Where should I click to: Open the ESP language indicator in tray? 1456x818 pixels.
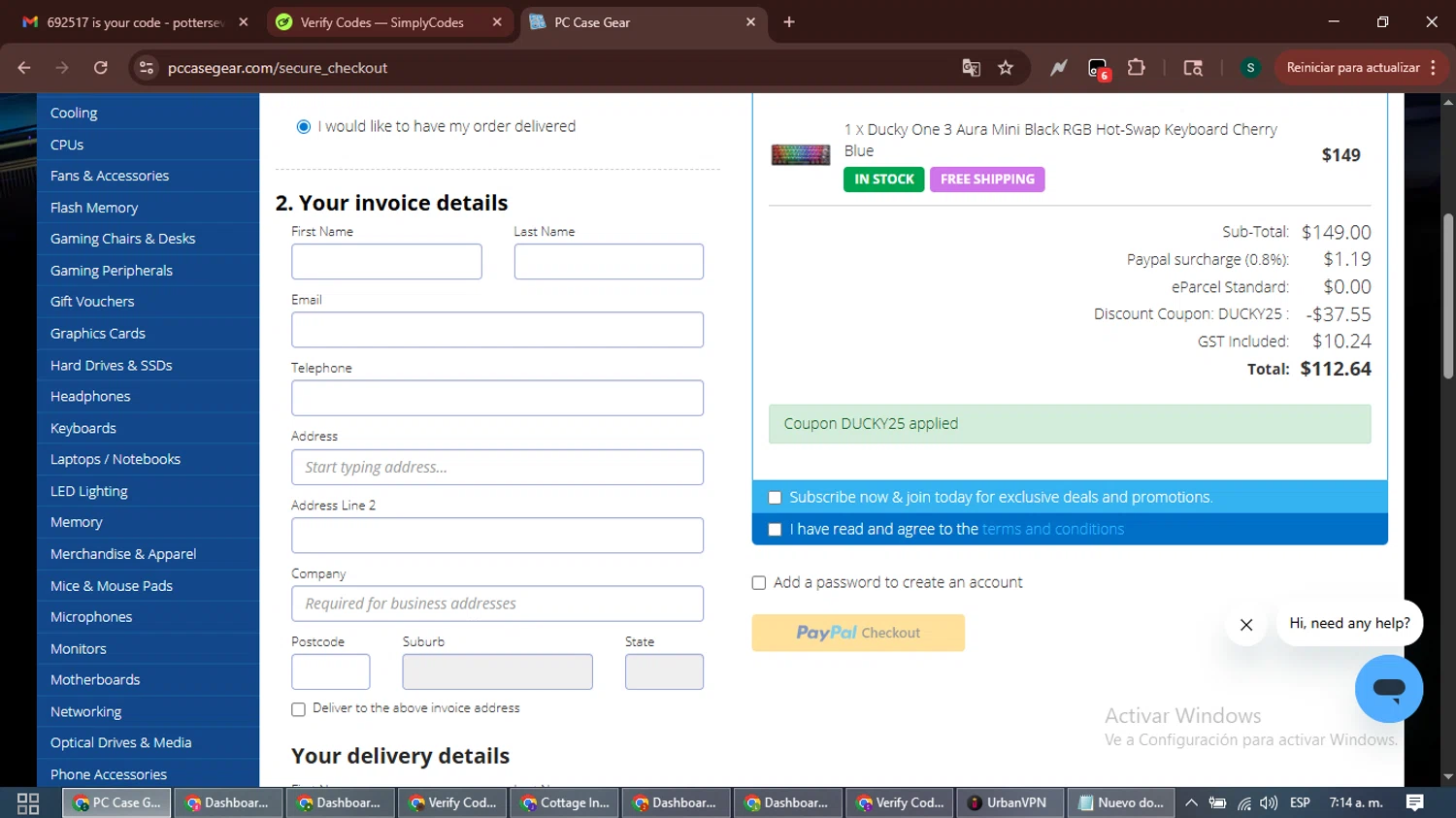[1300, 802]
